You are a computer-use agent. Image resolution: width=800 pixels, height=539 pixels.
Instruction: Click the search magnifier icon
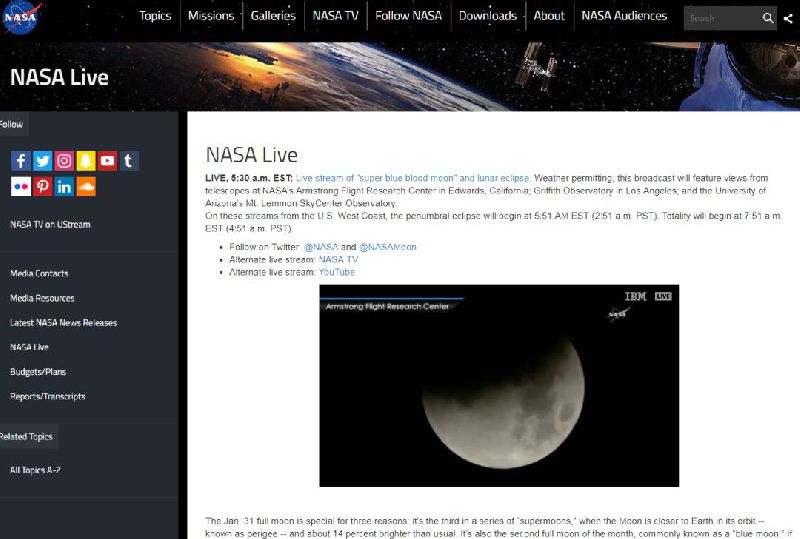(767, 18)
